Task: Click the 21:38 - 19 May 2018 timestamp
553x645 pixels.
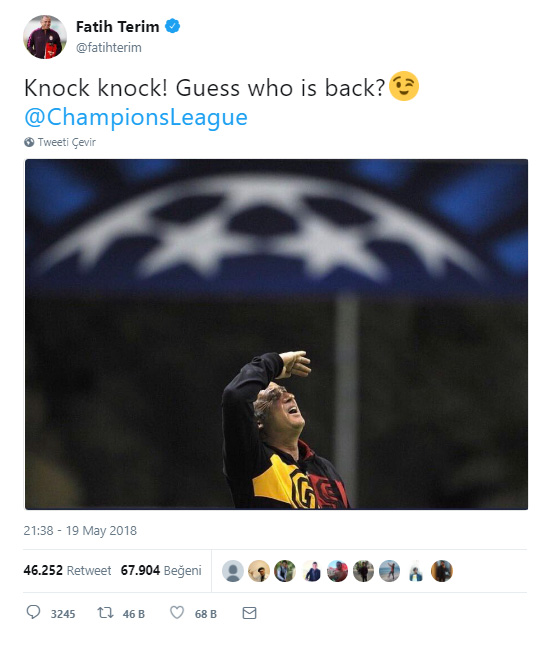Action: (x=80, y=531)
